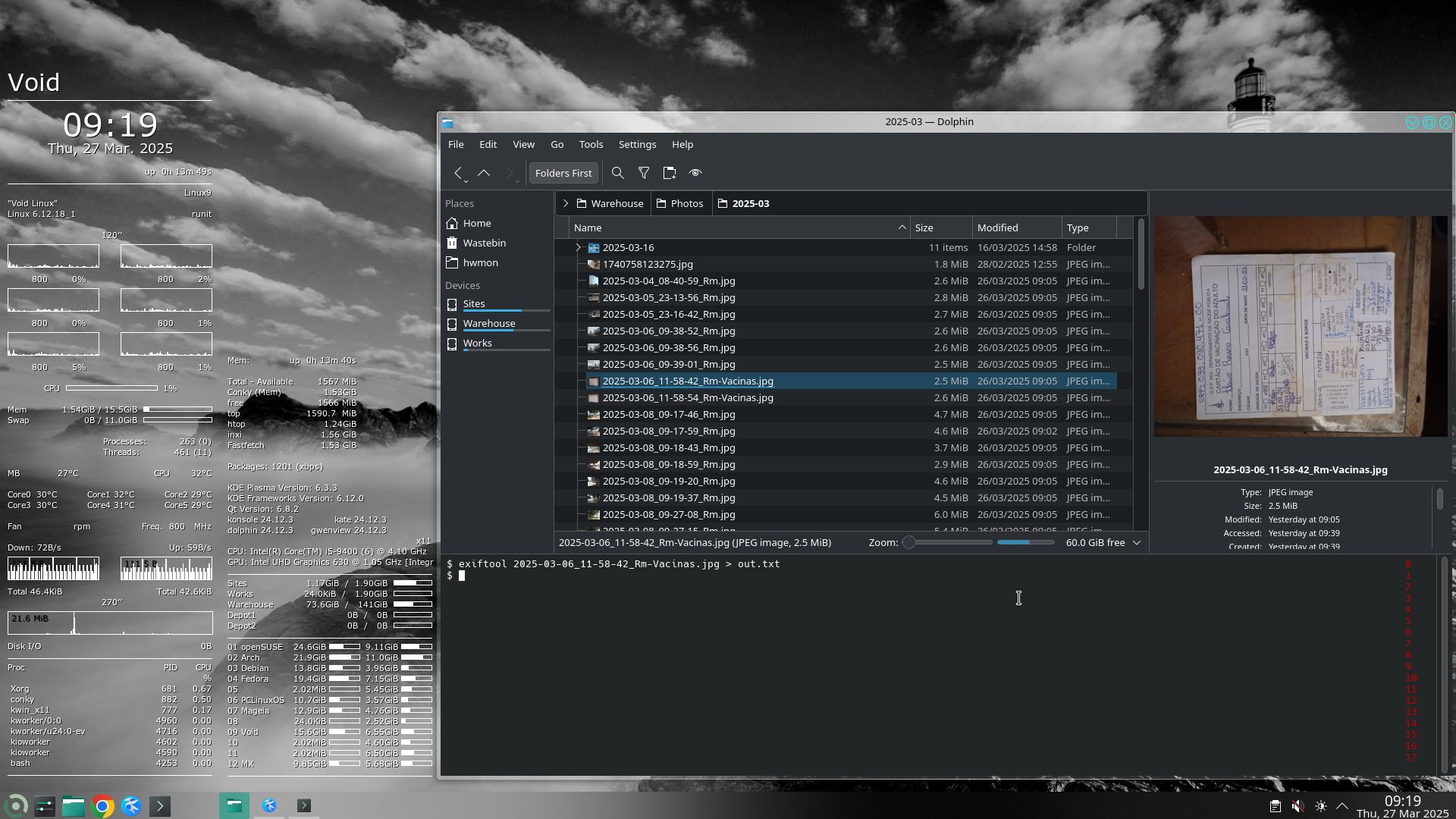
Task: Go up to the parent folder
Action: [x=484, y=173]
